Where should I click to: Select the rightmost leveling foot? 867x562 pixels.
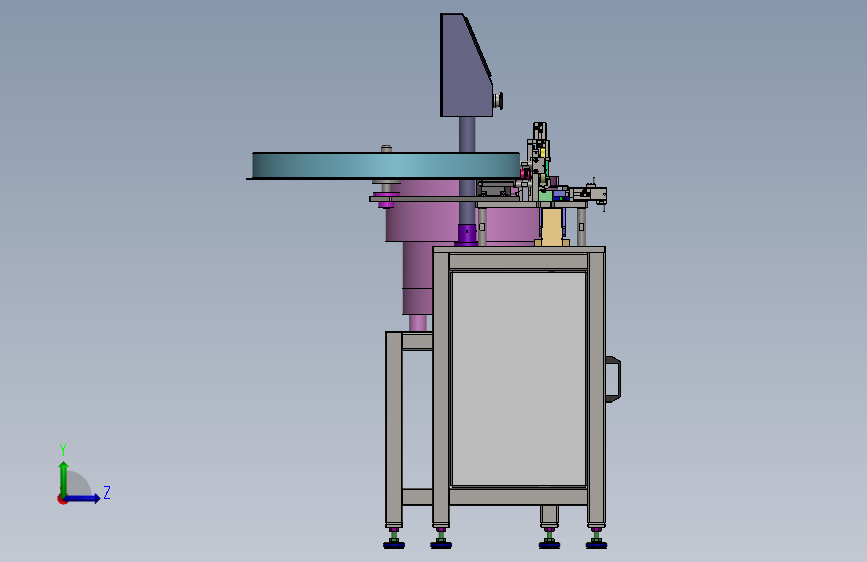[x=596, y=538]
